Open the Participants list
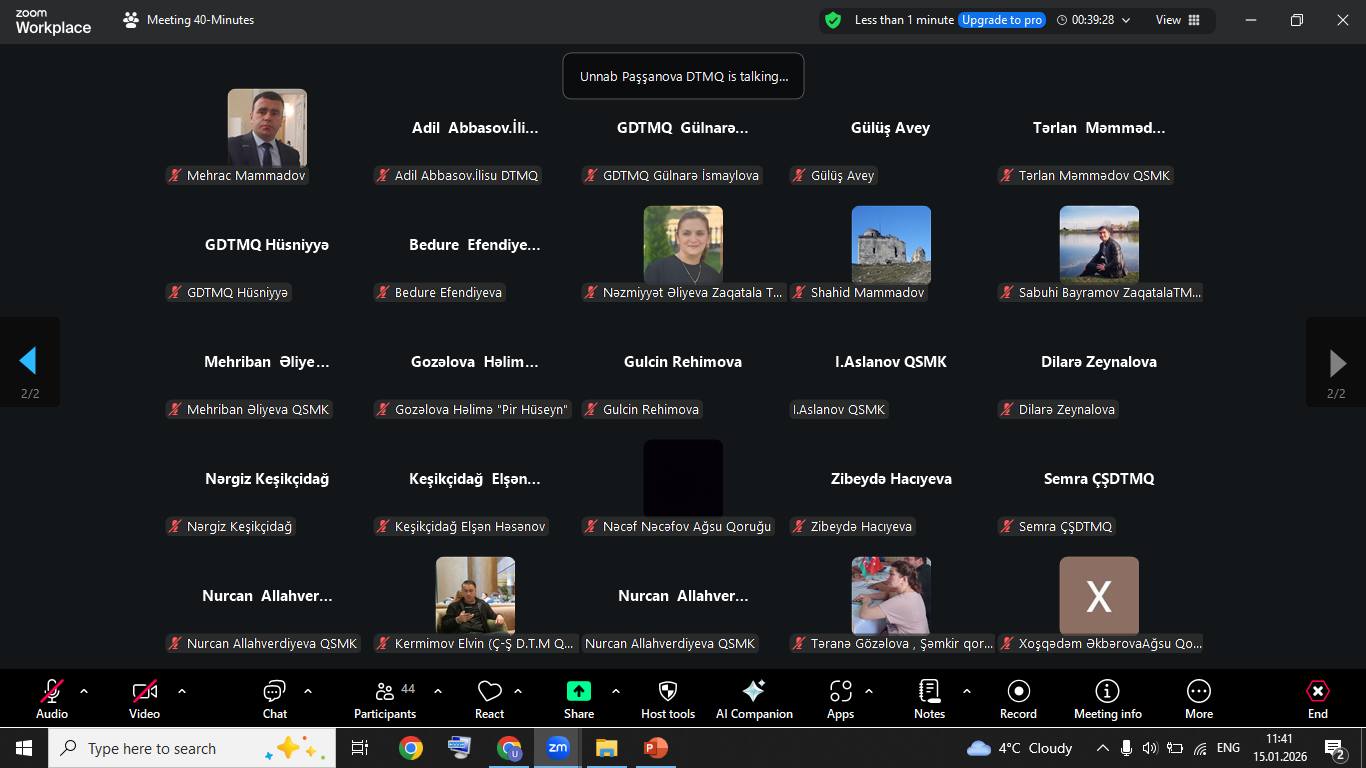 pyautogui.click(x=385, y=698)
